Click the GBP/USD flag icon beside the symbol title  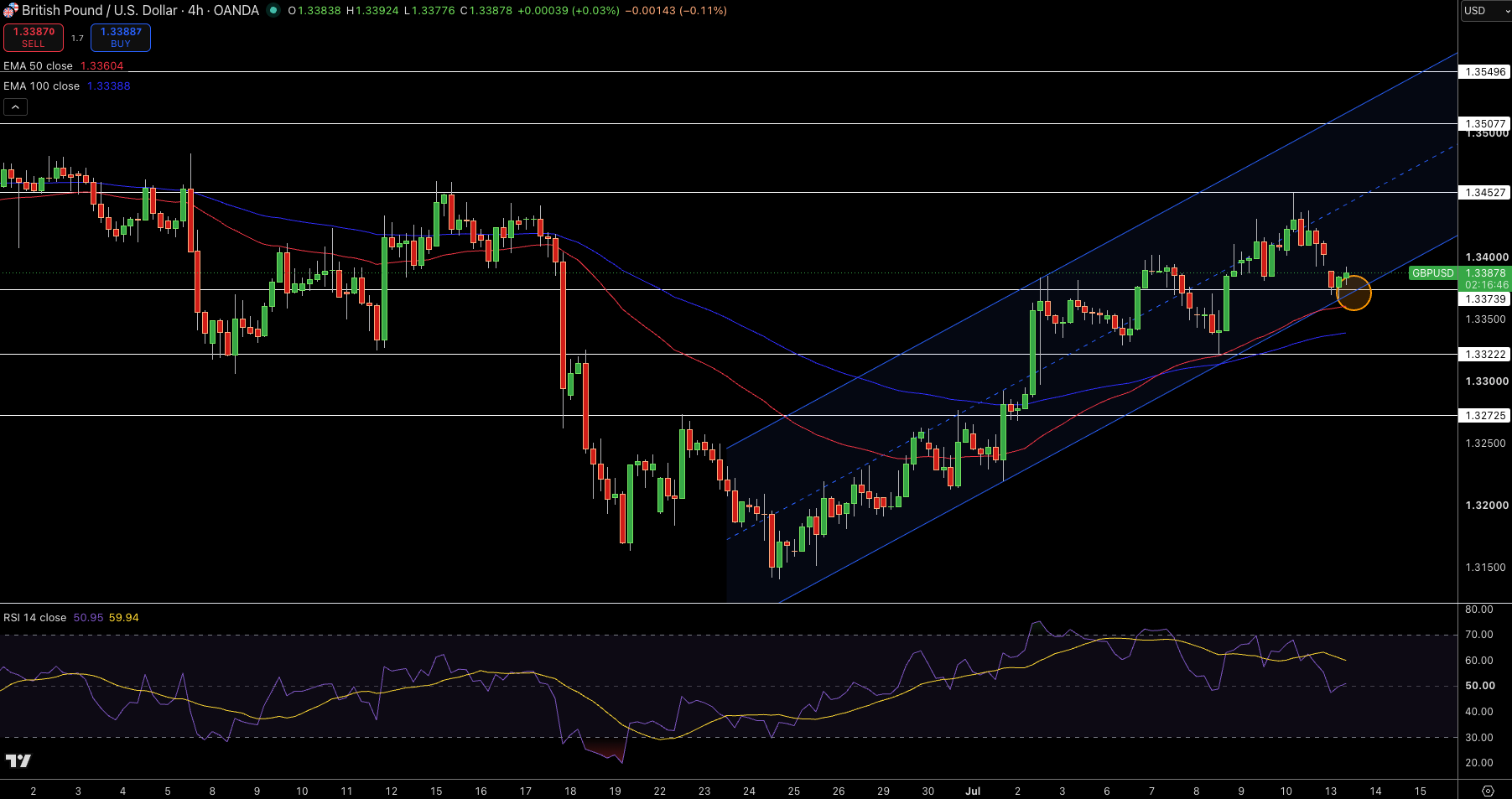point(10,10)
